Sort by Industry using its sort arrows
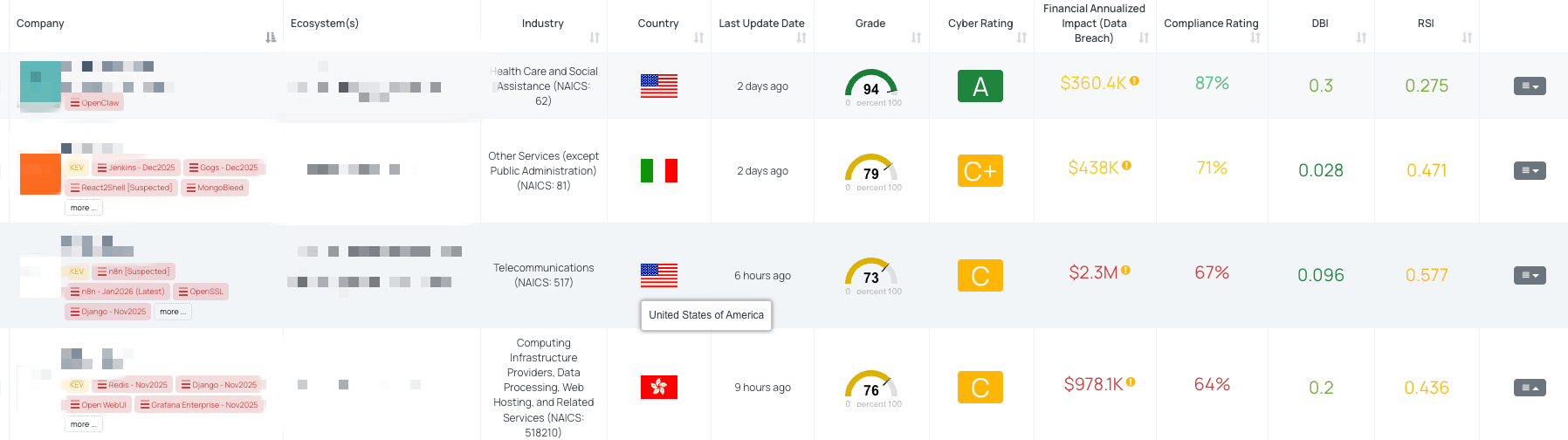 595,38
